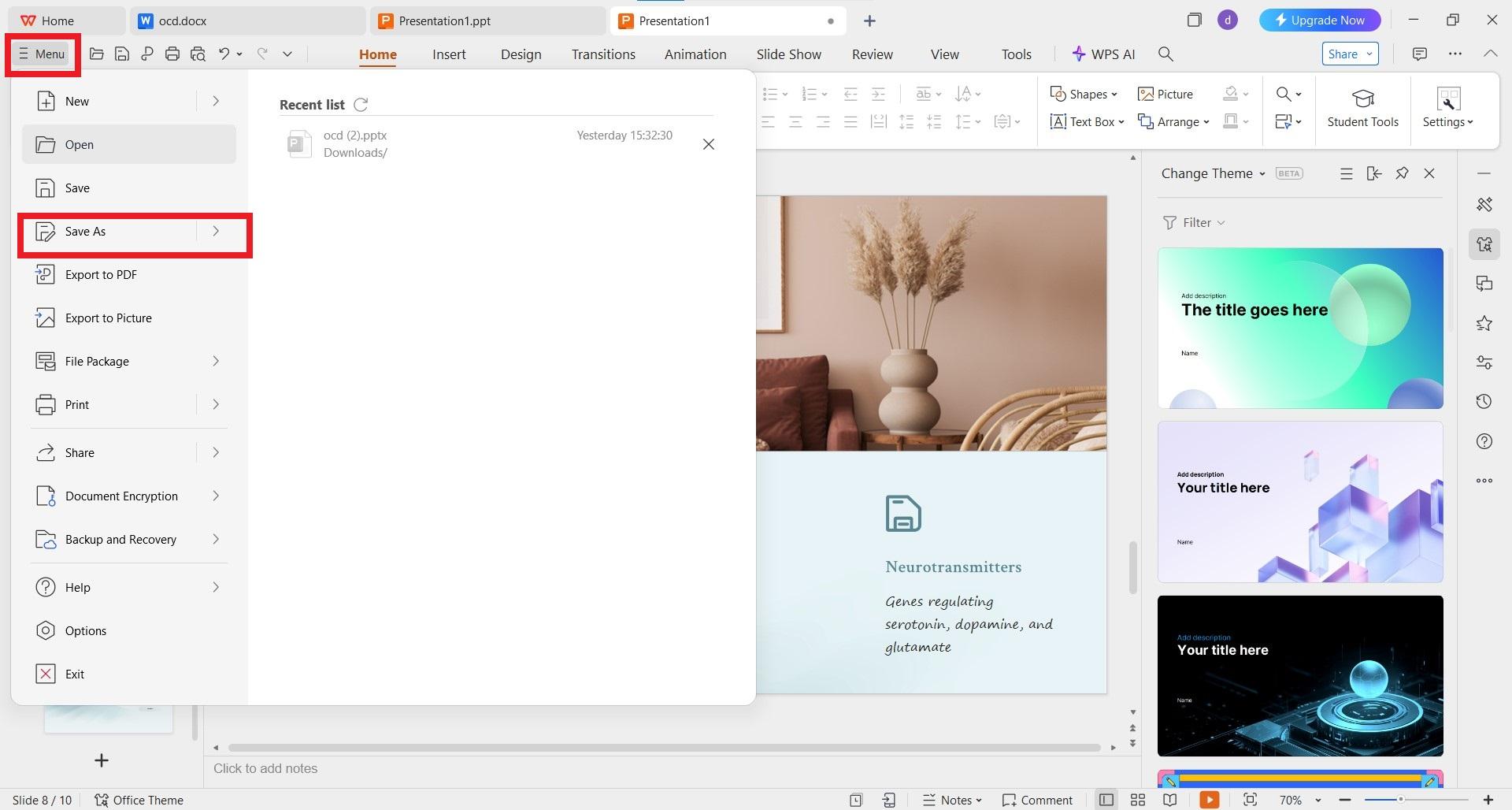
Task: Close the Change Theme pane
Action: tap(1429, 173)
